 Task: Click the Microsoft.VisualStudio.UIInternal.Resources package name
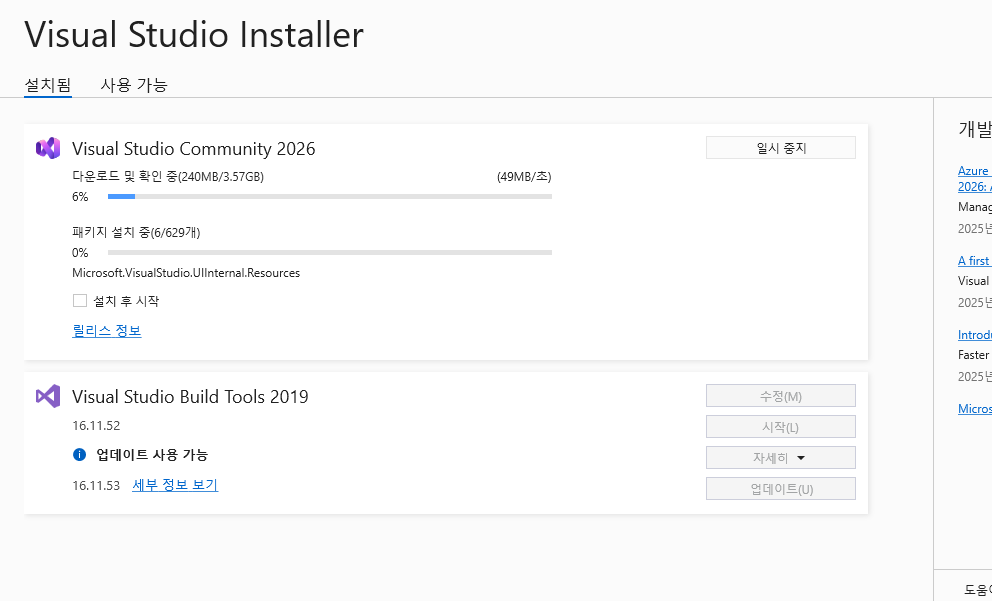[x=186, y=273]
